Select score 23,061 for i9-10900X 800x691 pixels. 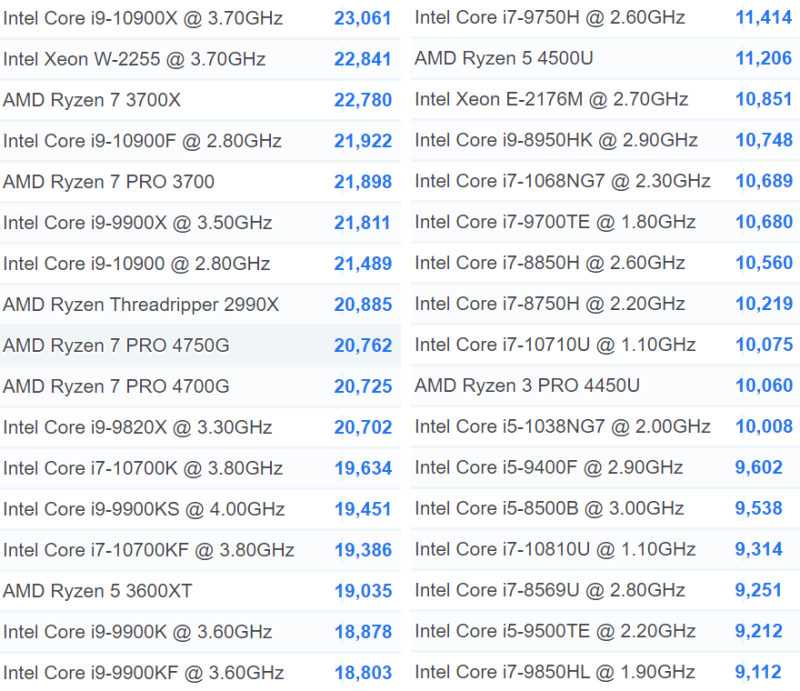[362, 18]
